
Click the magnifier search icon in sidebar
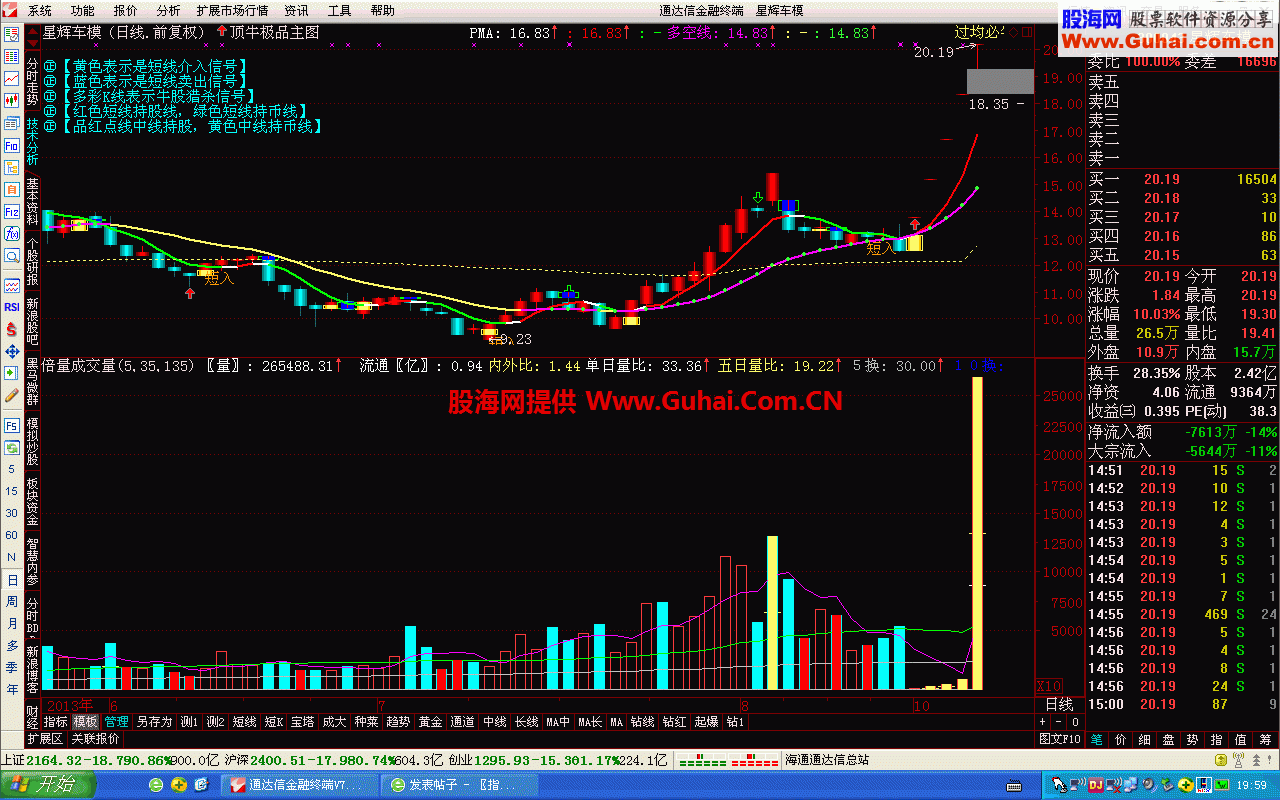click(x=12, y=255)
